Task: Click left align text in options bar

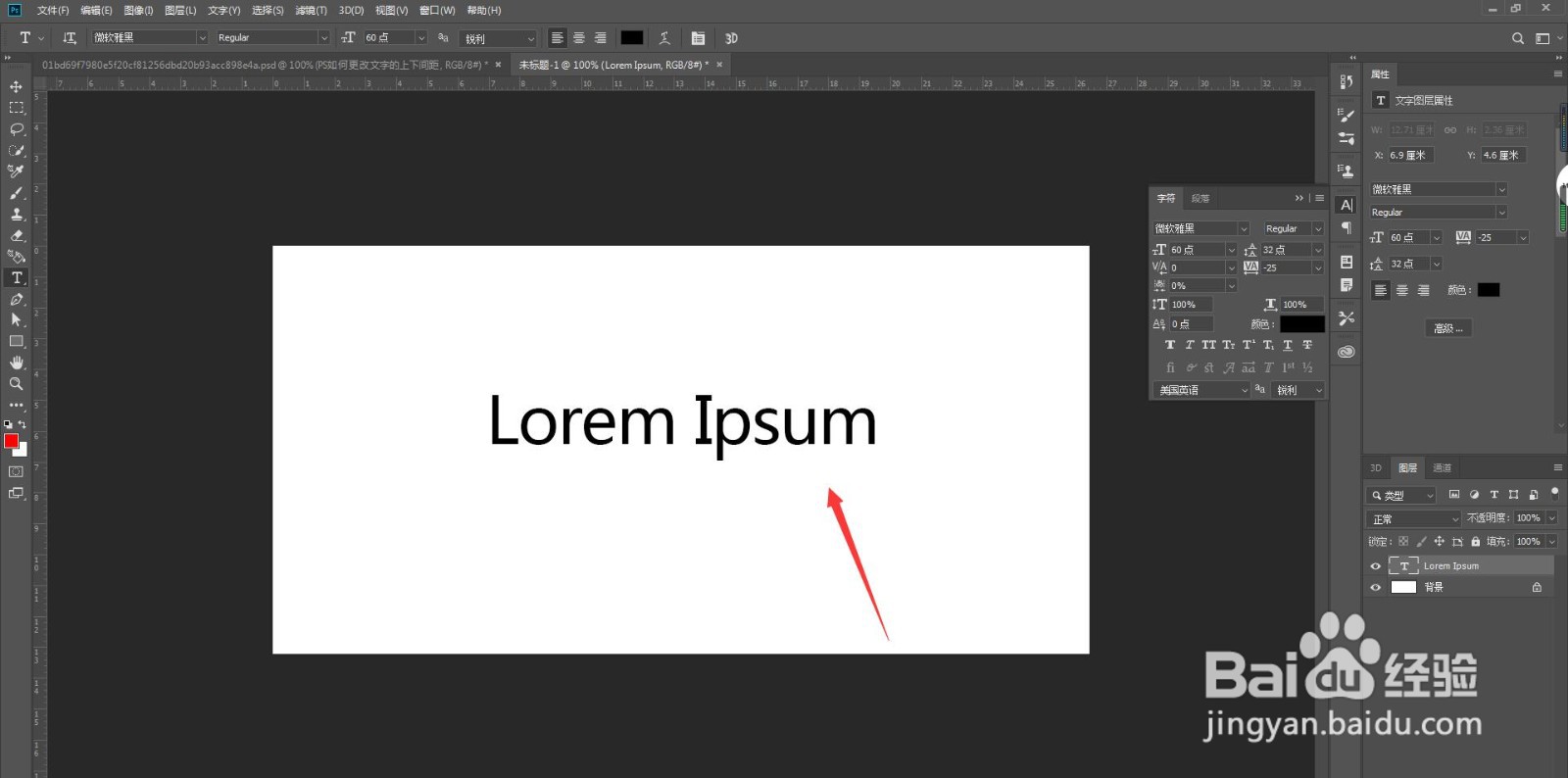Action: (558, 37)
